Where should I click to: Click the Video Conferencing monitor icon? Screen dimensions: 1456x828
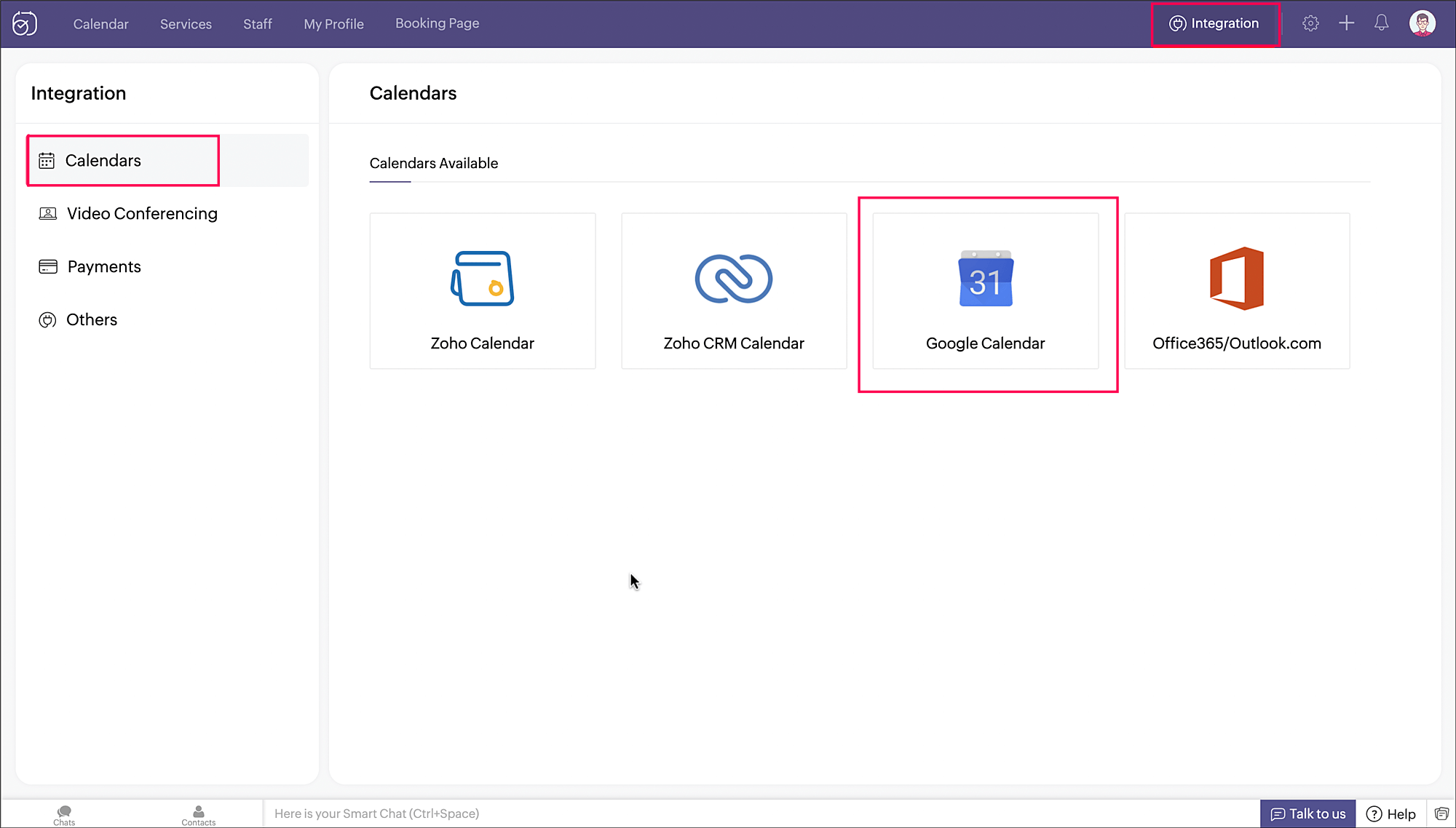(x=47, y=213)
